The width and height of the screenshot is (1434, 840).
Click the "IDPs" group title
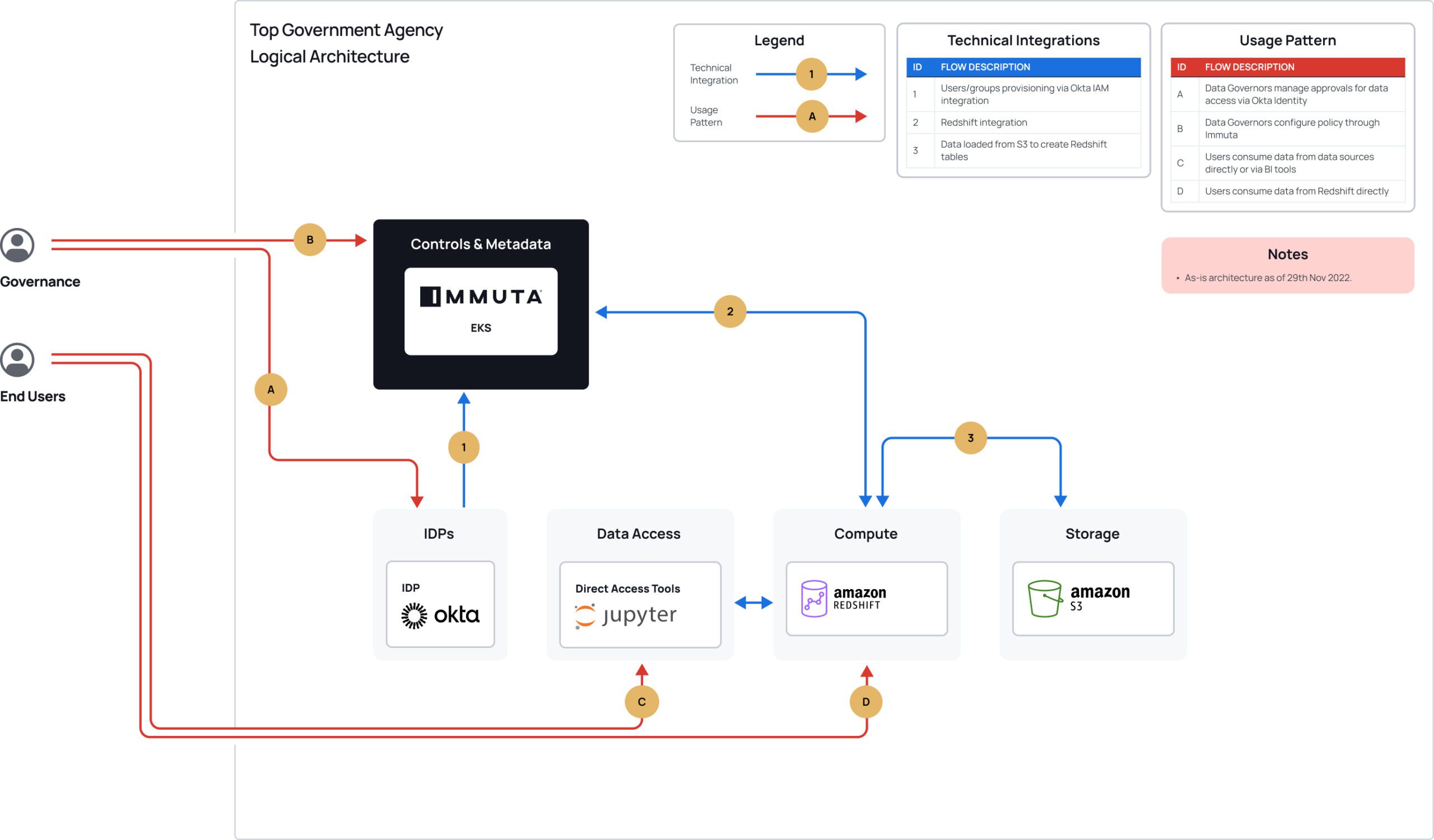point(439,534)
